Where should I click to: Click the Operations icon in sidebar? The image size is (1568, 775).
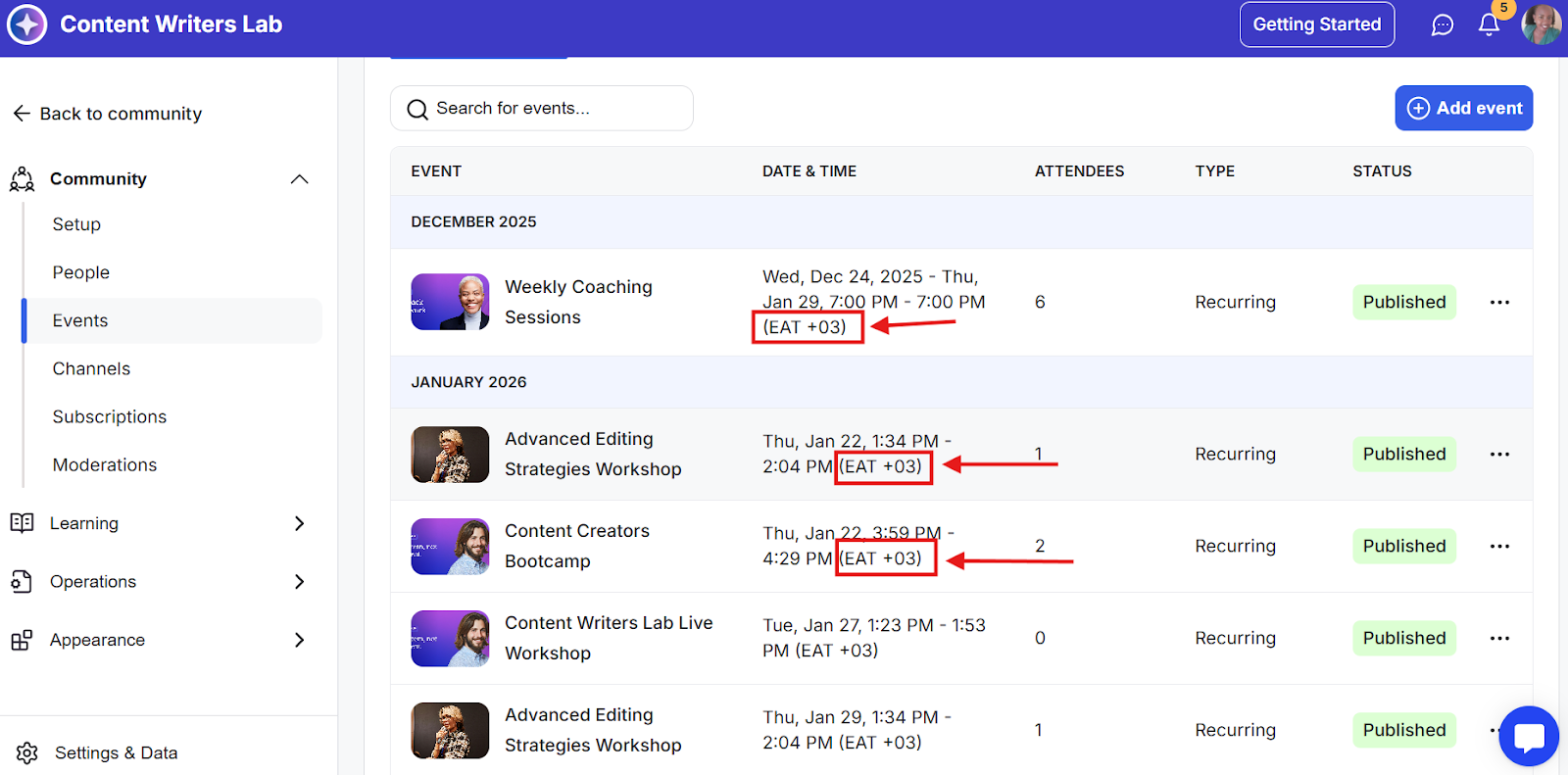[22, 582]
